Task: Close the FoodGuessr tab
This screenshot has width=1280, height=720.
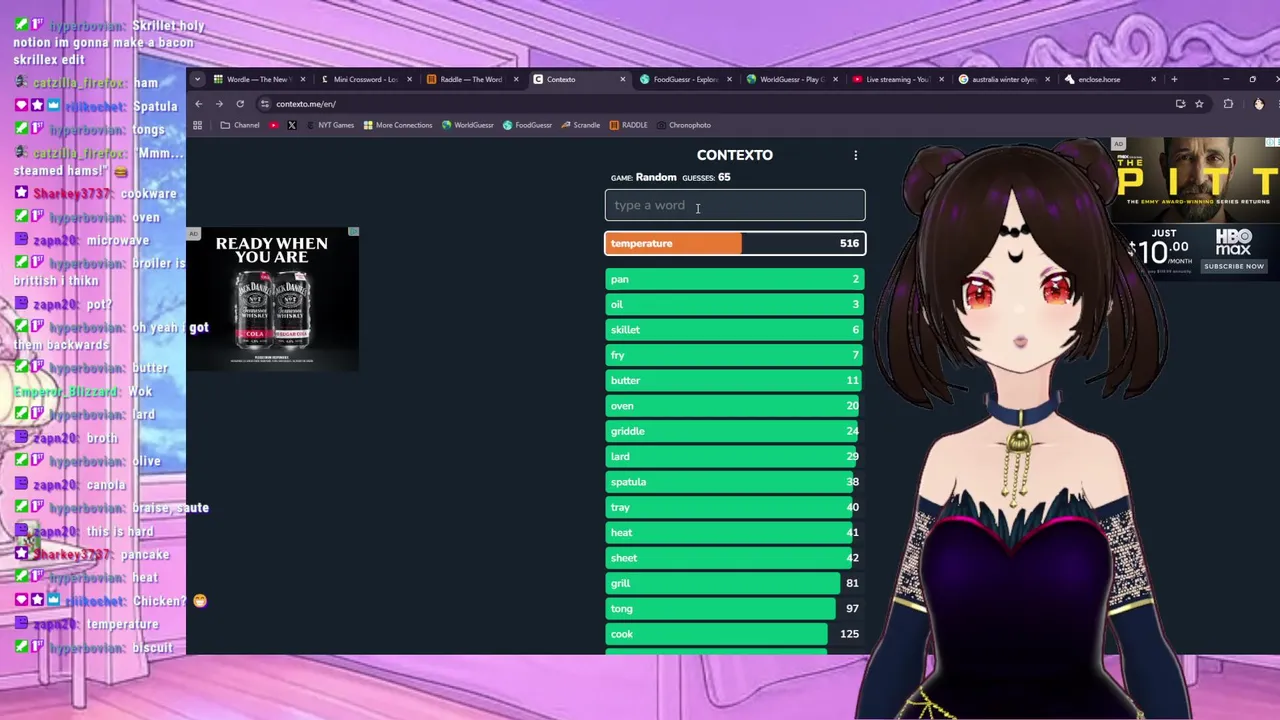Action: 729,79
